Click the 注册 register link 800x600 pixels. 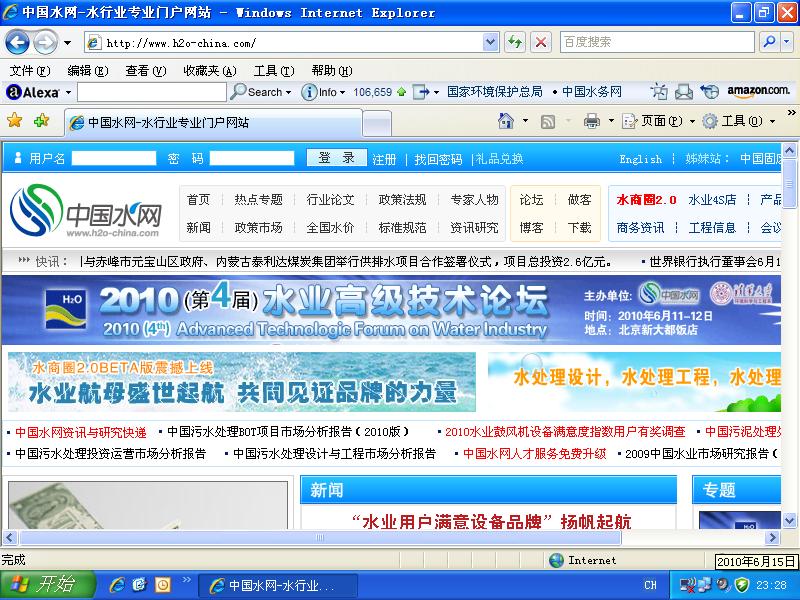pos(384,159)
